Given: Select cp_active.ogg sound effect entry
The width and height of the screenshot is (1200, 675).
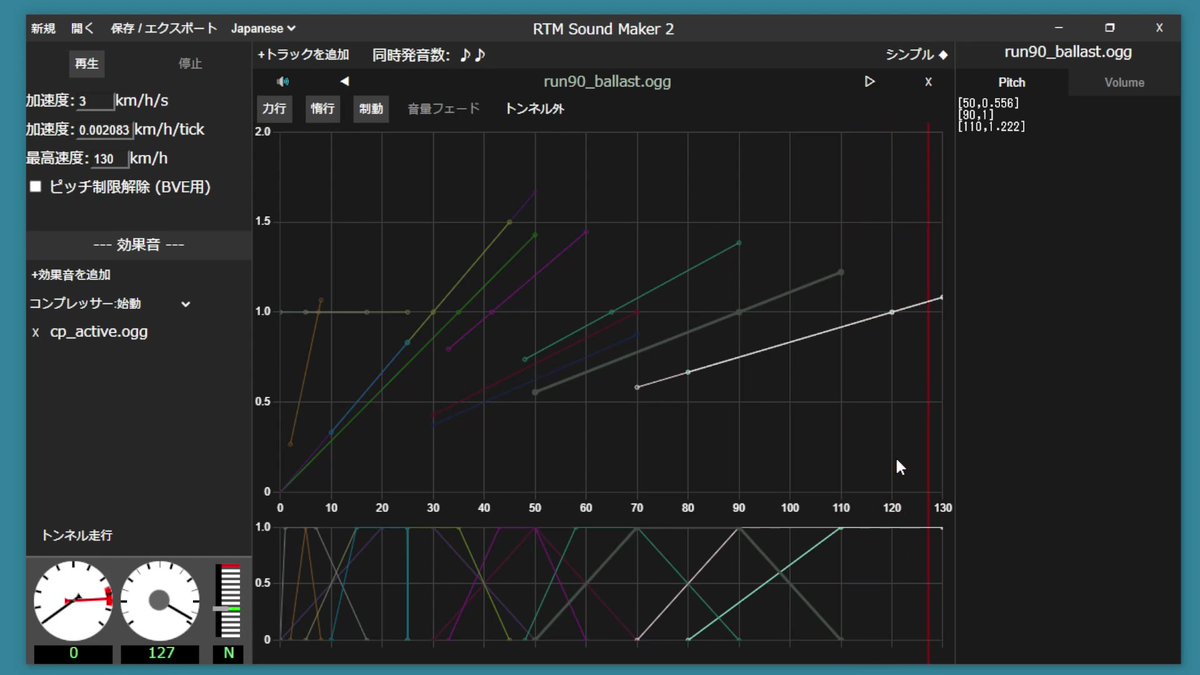Looking at the screenshot, I should 99,332.
